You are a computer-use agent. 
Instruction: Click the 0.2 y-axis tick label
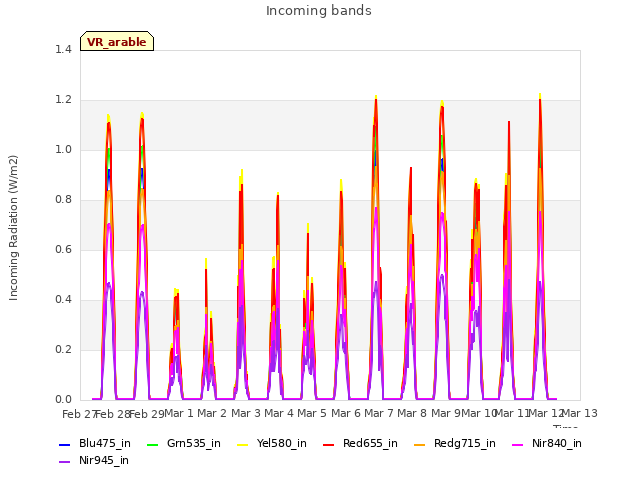(63, 349)
